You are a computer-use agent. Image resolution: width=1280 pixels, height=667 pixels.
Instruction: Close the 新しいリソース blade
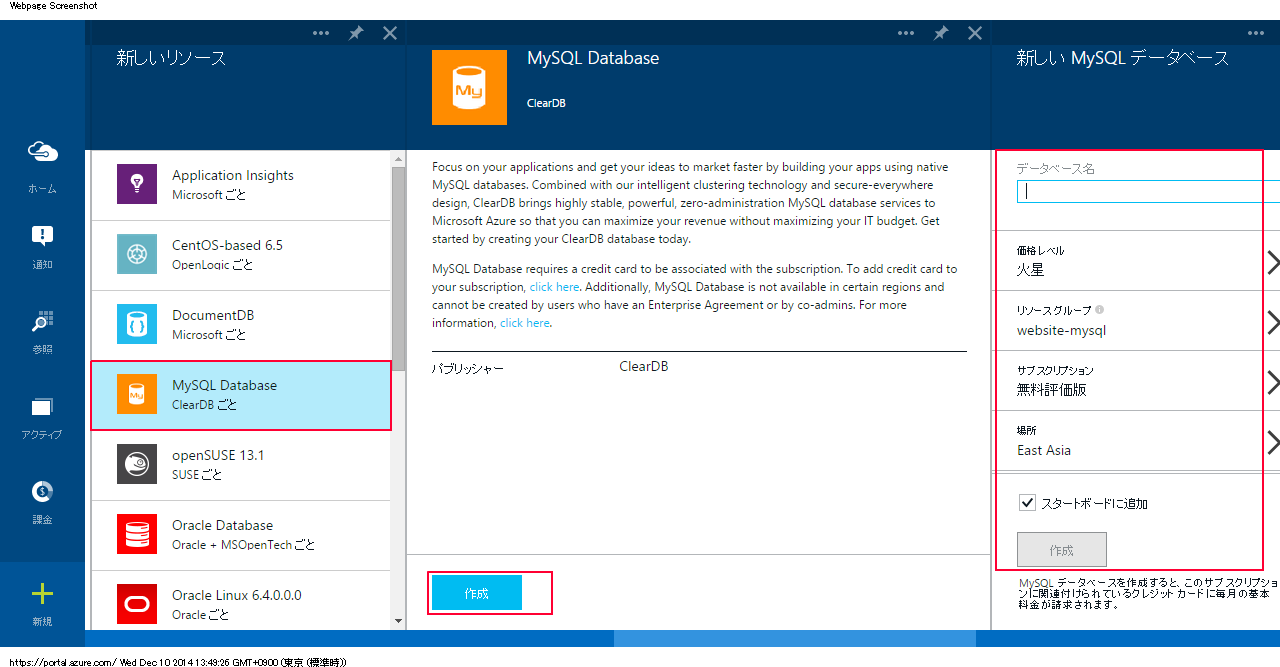click(390, 33)
